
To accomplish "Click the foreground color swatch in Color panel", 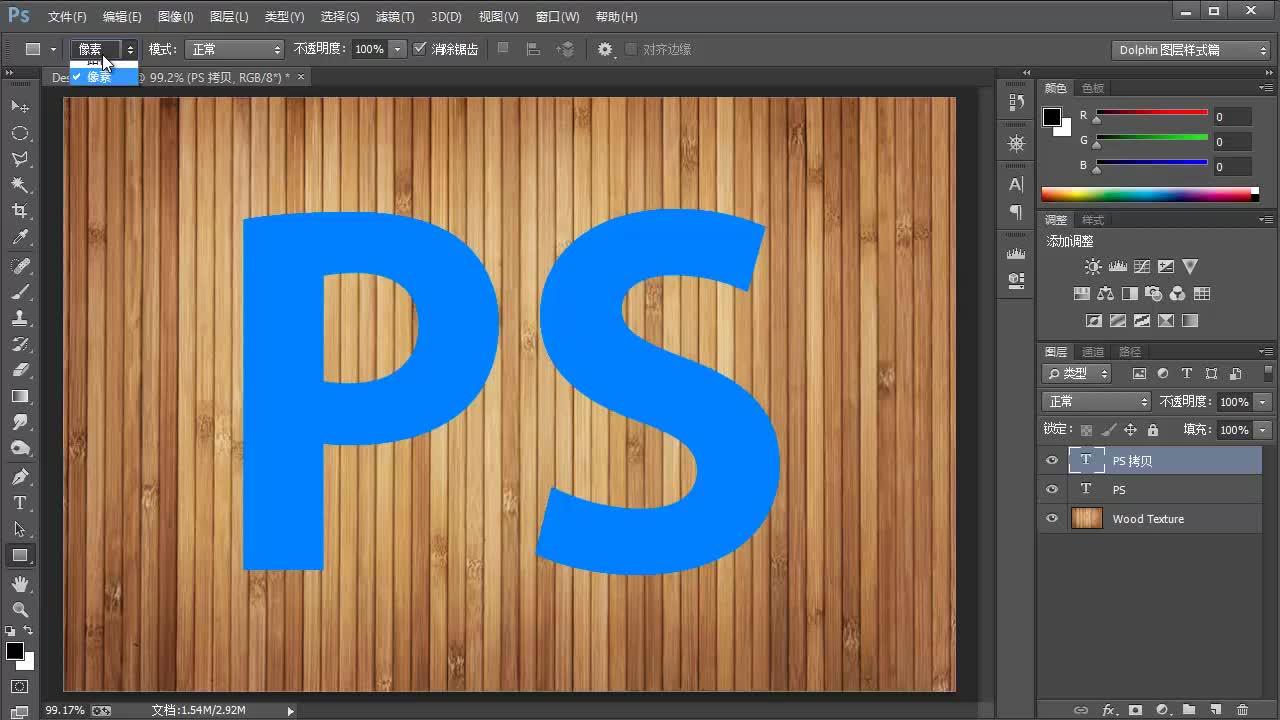I will pos(1052,117).
